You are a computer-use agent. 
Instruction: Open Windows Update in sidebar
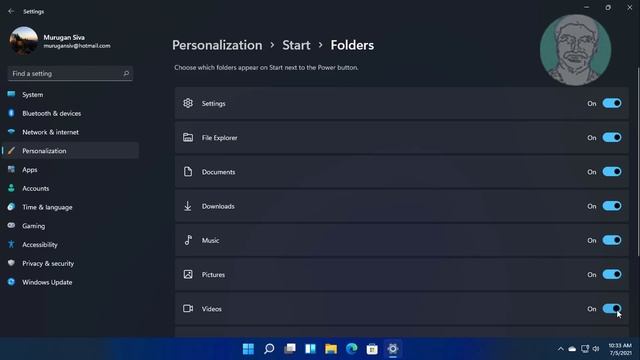coord(70,282)
